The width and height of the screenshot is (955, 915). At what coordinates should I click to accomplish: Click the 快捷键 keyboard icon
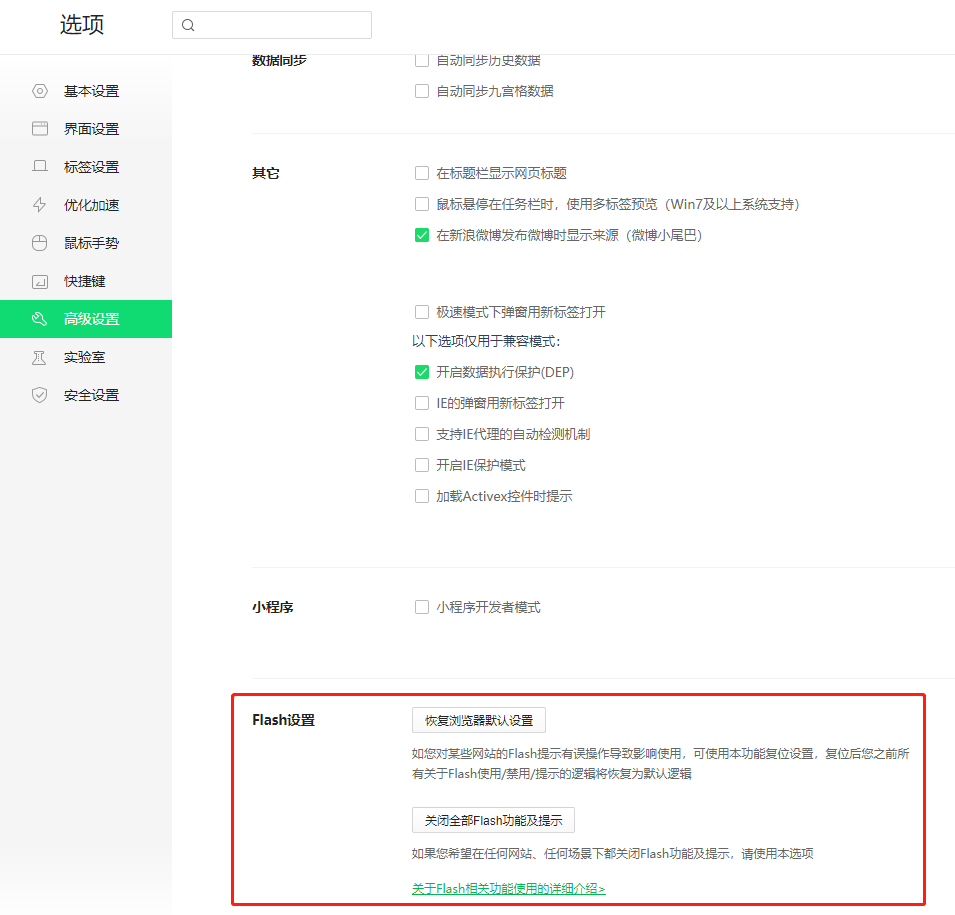tap(39, 280)
